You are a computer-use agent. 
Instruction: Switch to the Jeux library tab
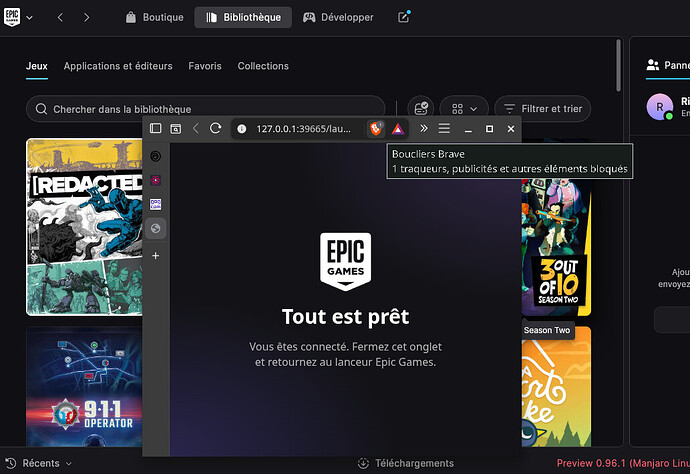coord(37,66)
